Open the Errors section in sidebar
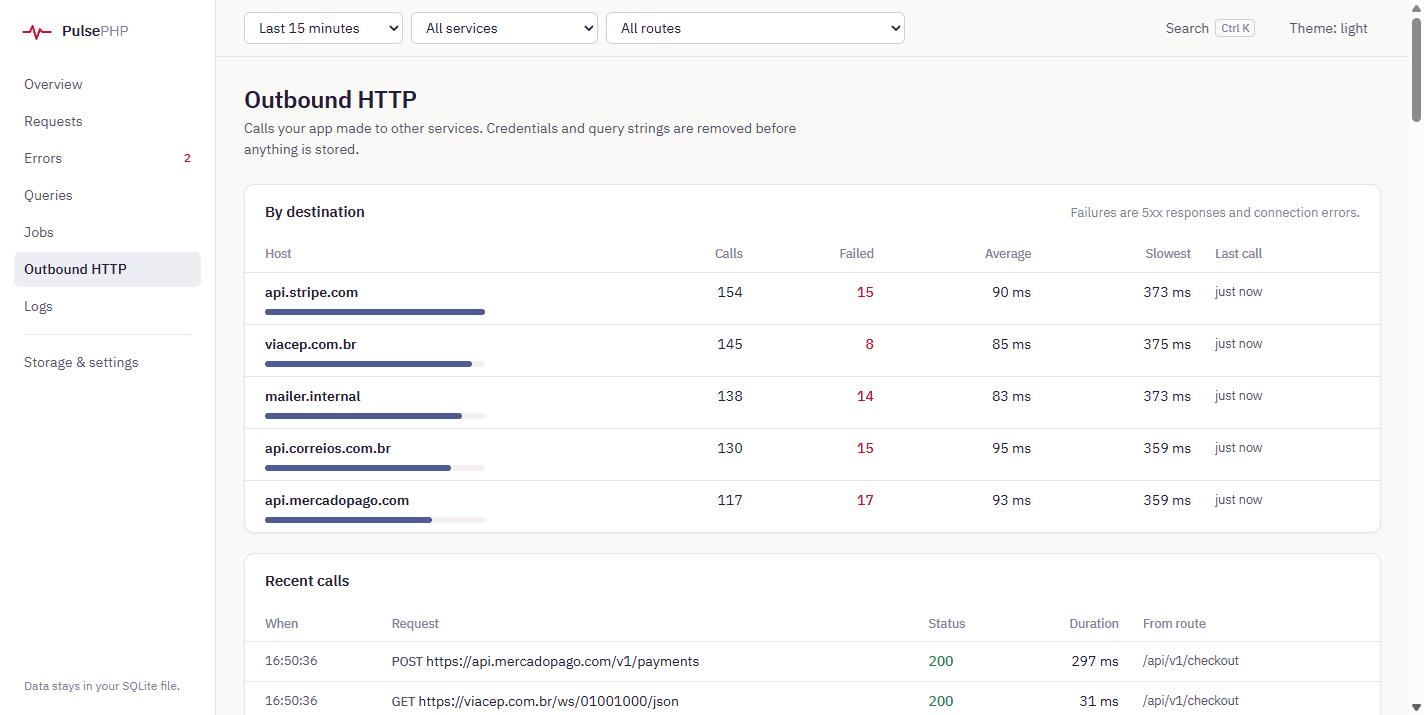The height and width of the screenshot is (715, 1424). tap(107, 158)
